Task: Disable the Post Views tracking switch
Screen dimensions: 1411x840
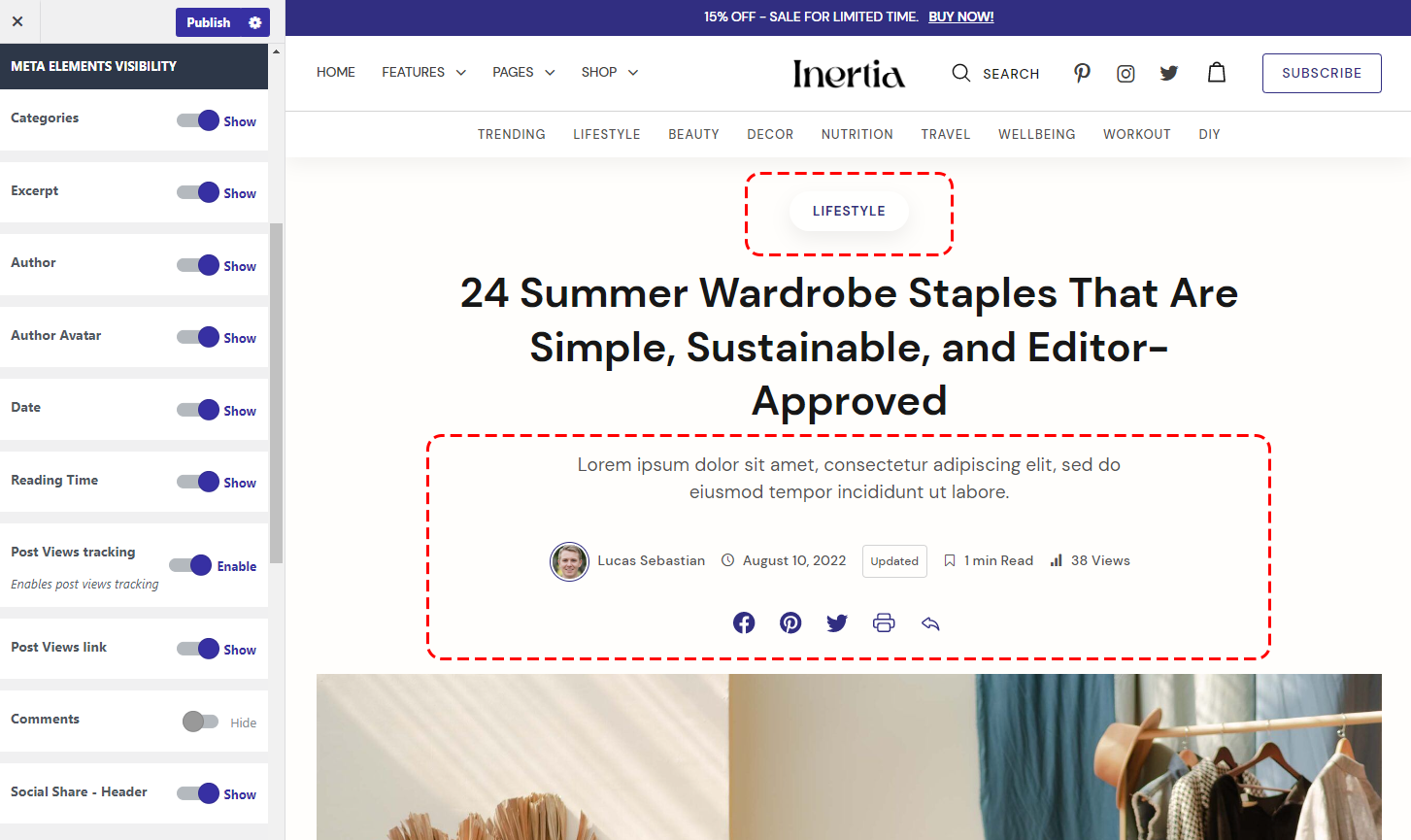Action: (x=190, y=565)
